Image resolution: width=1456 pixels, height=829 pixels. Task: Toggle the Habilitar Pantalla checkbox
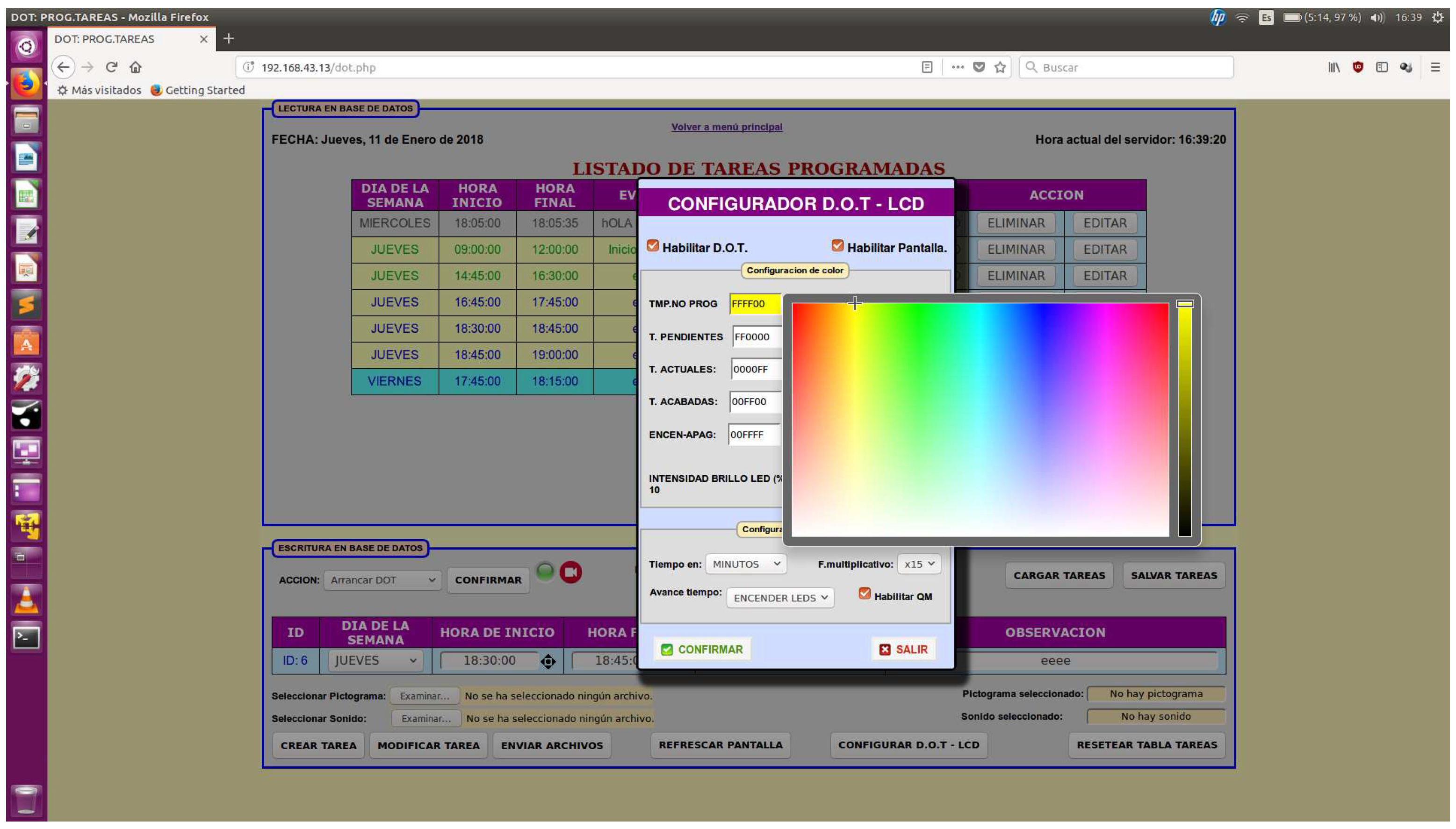837,246
